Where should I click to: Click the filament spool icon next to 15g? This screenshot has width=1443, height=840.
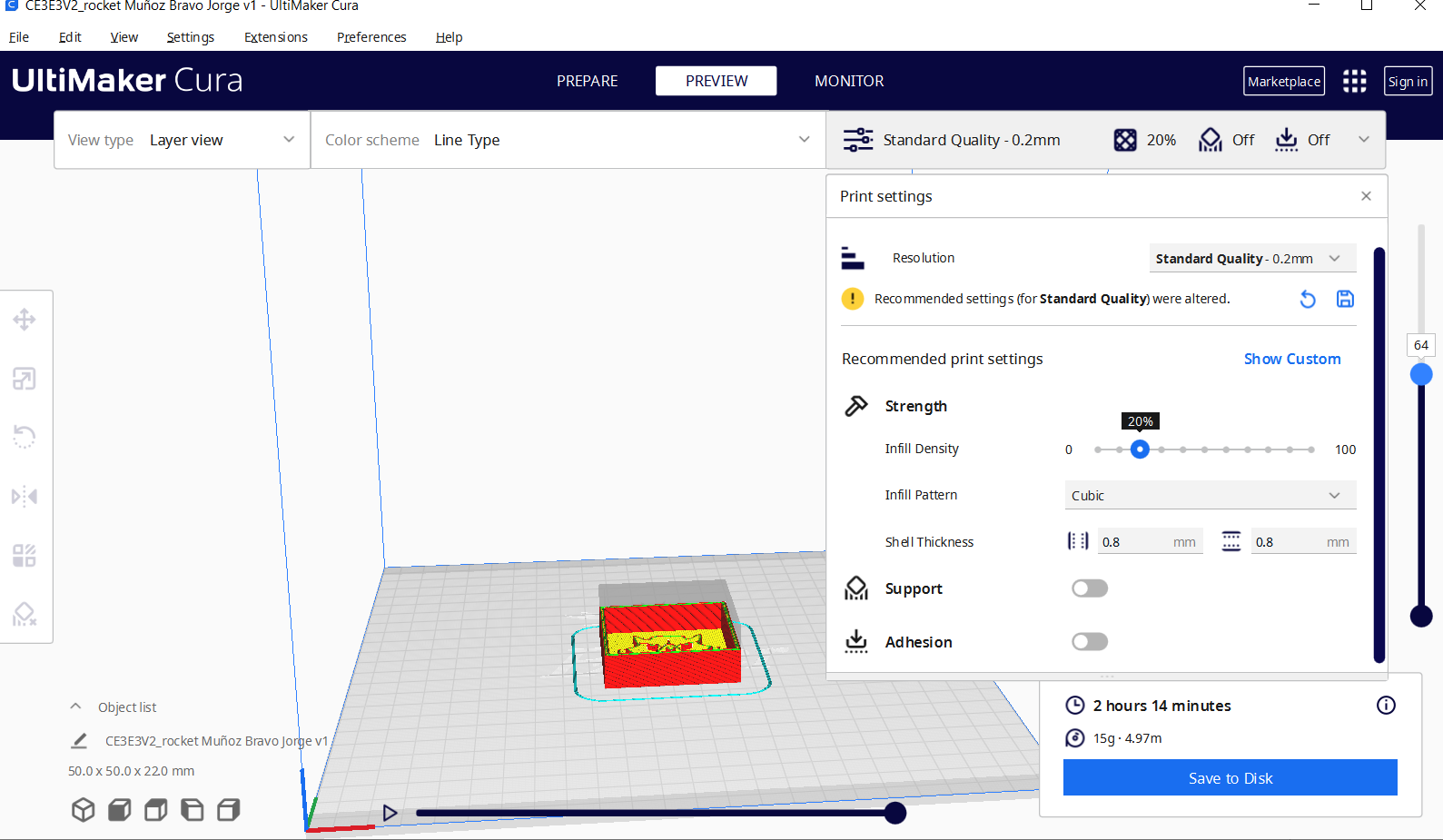[x=1075, y=738]
